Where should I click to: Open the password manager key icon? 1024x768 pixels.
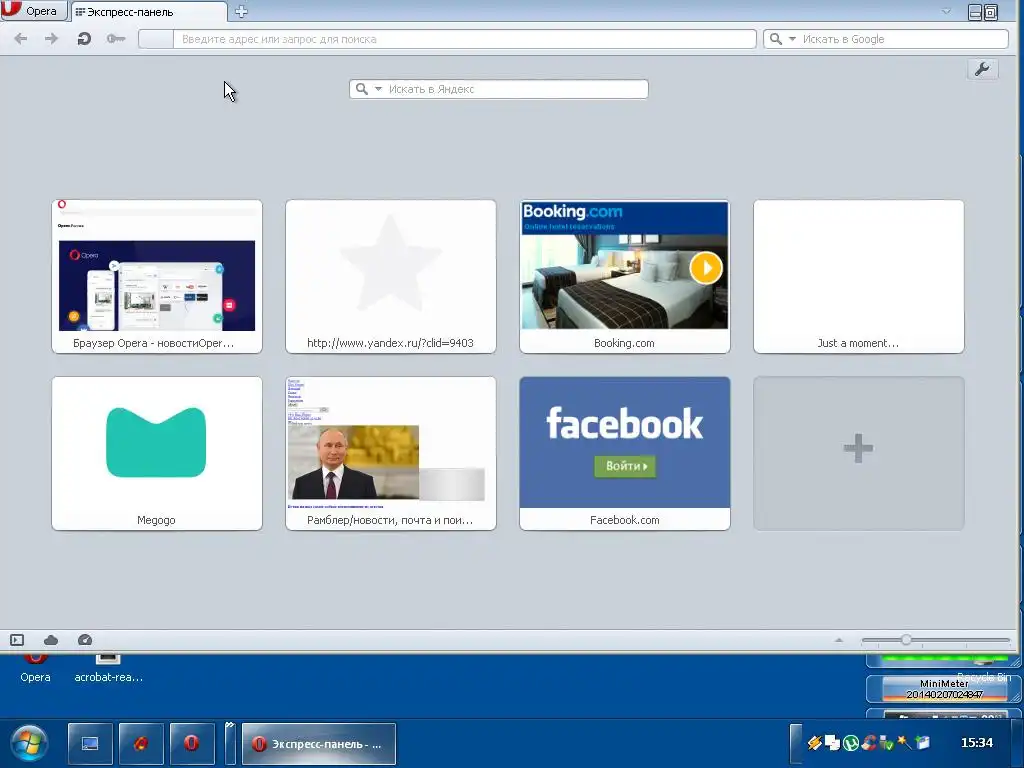tap(116, 39)
